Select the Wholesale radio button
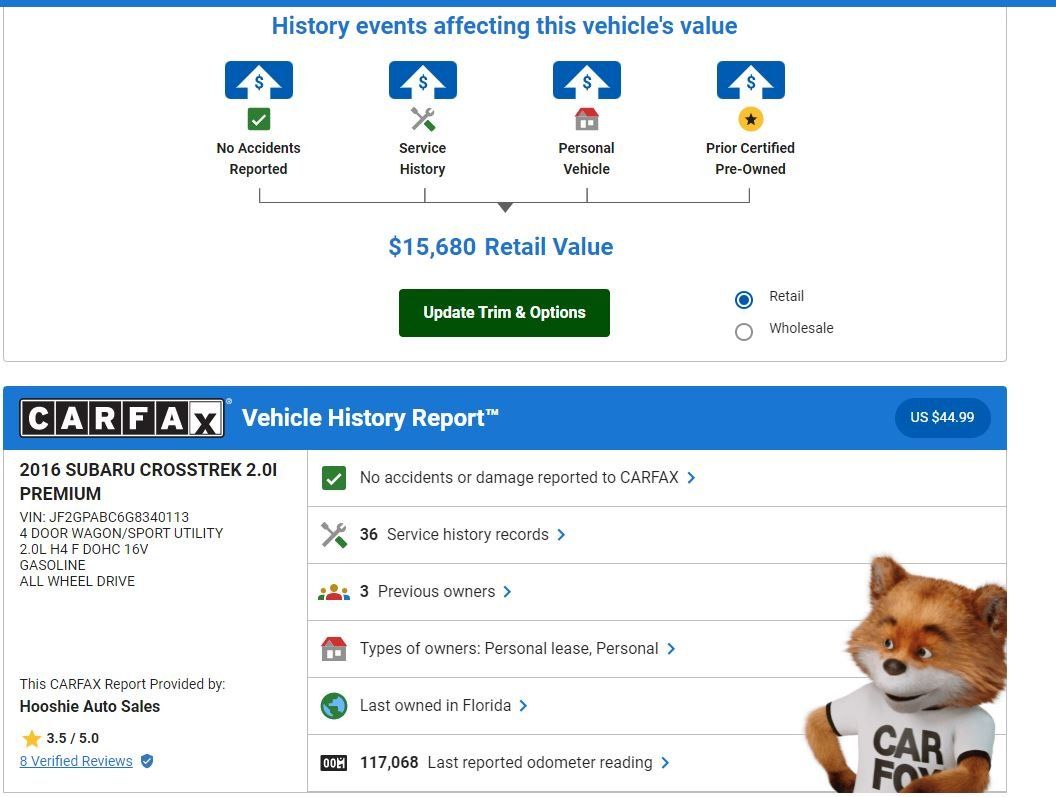Image resolution: width=1056 pixels, height=797 pixels. [x=744, y=332]
